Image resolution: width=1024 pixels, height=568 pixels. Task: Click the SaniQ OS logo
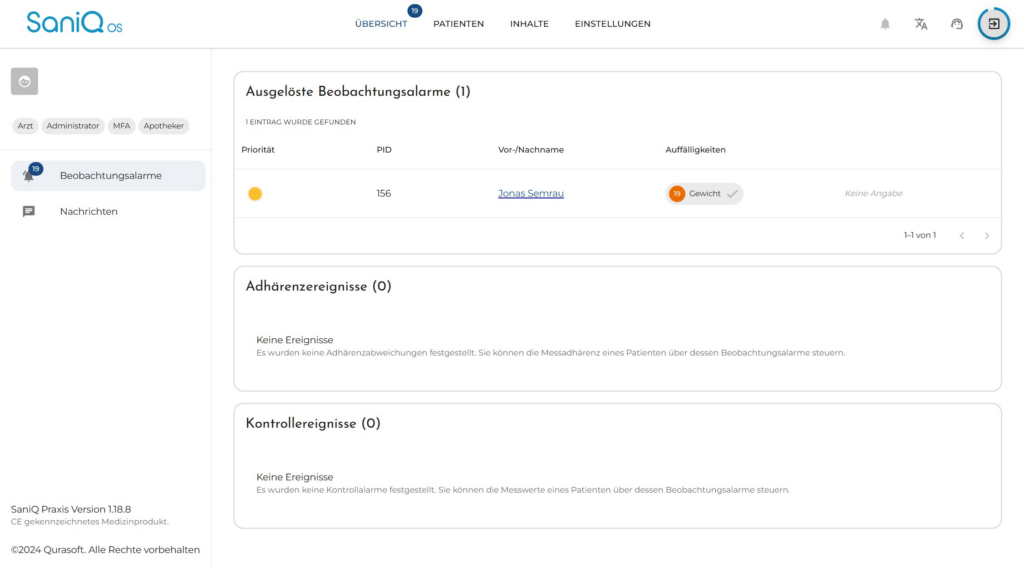(74, 23)
